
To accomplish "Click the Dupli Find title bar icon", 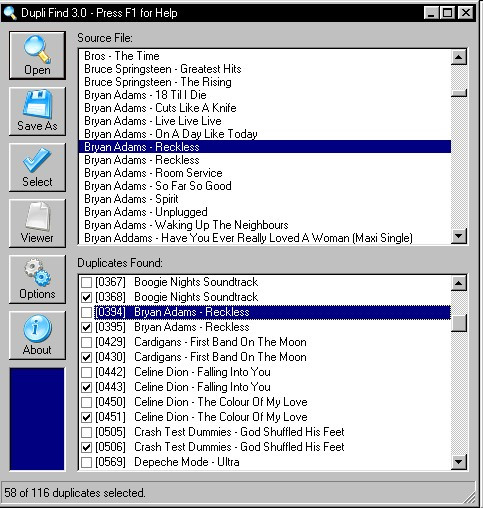I will pos(10,13).
